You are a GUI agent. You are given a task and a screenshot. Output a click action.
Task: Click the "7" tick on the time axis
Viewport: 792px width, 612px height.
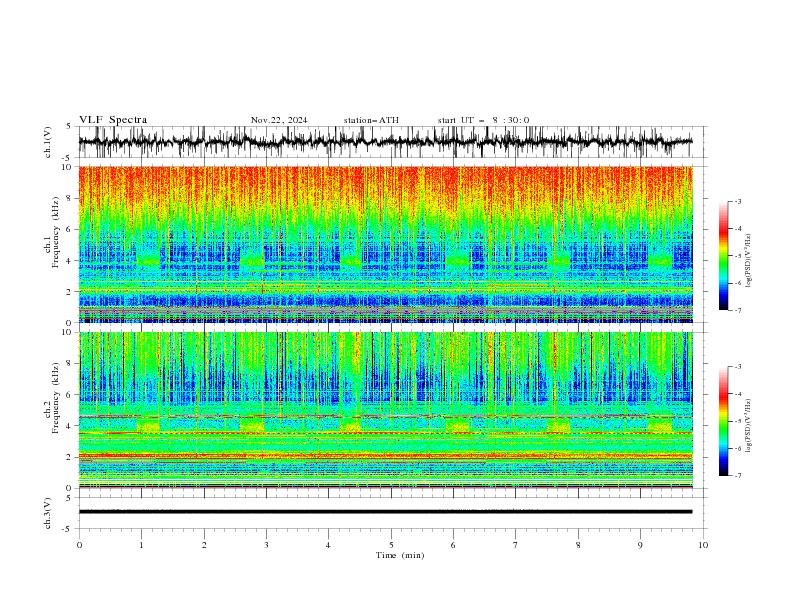point(516,545)
